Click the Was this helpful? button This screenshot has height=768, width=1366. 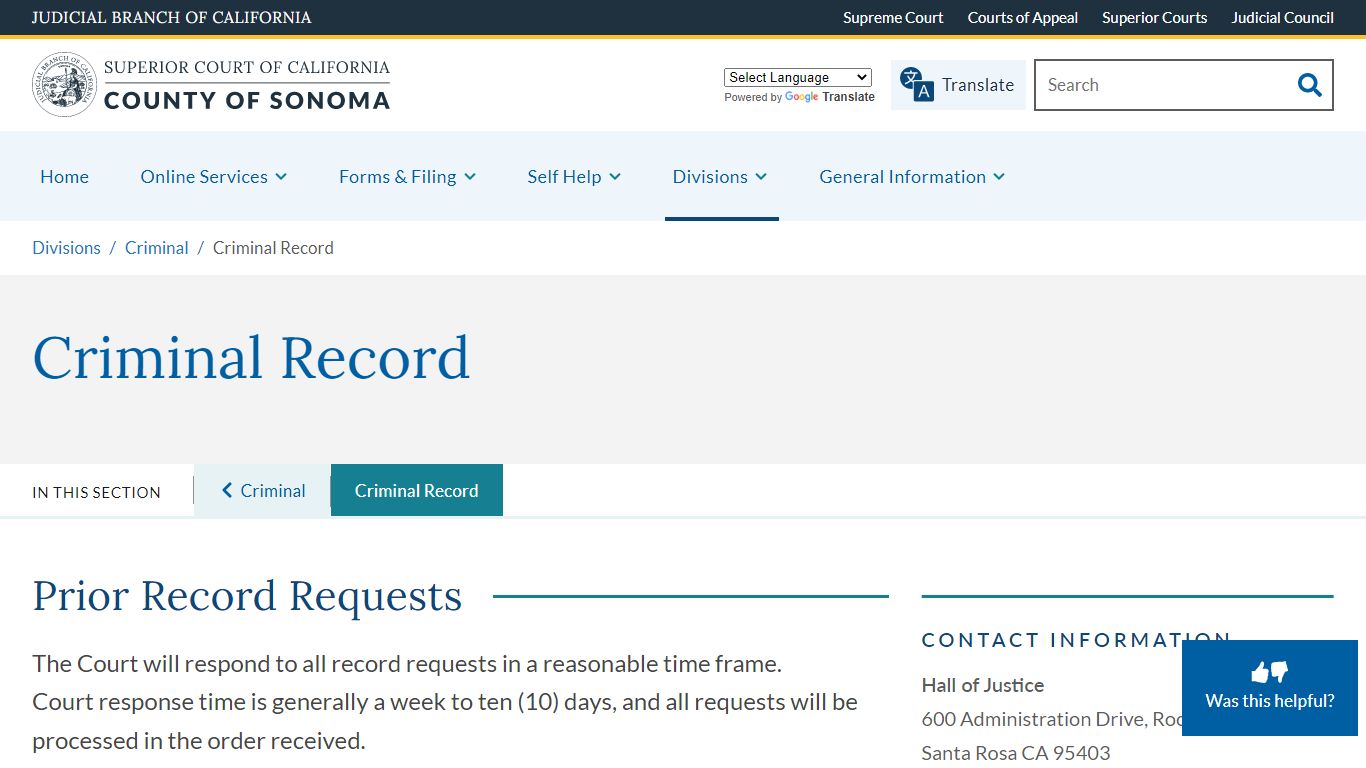tap(1270, 688)
